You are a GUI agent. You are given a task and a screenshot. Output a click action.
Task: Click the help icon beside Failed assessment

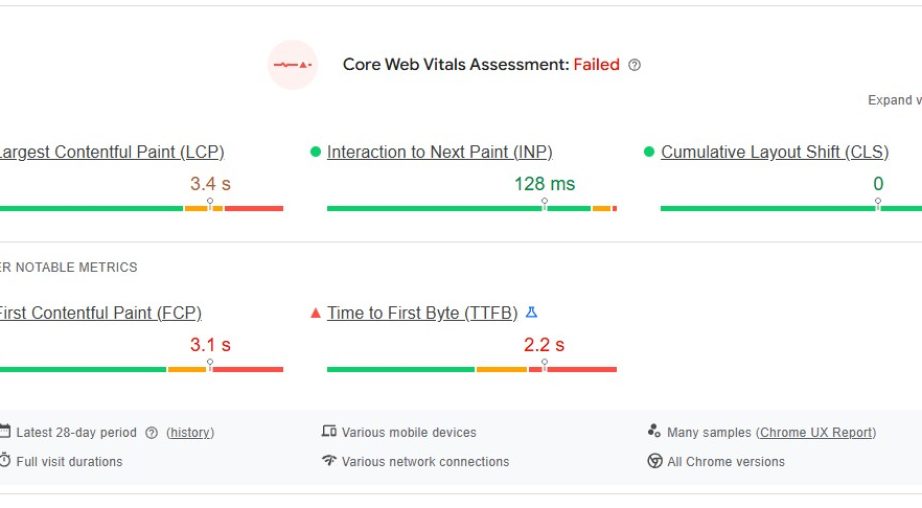[634, 65]
